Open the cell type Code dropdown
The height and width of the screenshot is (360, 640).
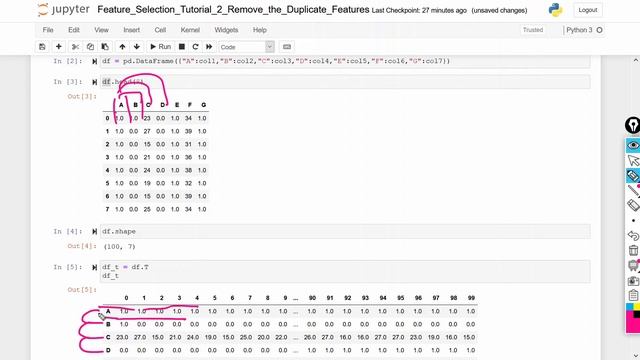pos(246,47)
